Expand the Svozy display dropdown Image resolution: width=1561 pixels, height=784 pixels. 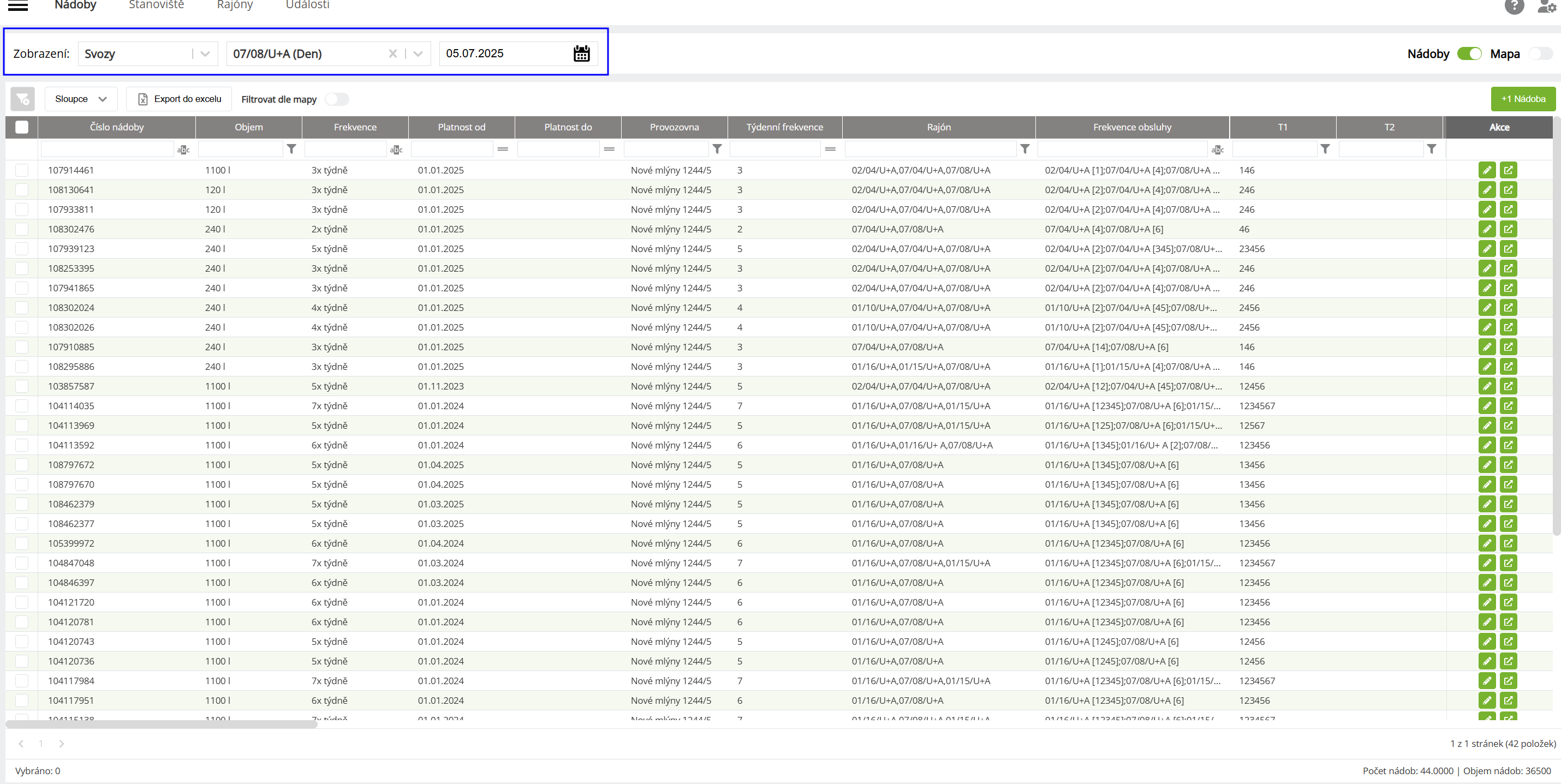coord(205,53)
